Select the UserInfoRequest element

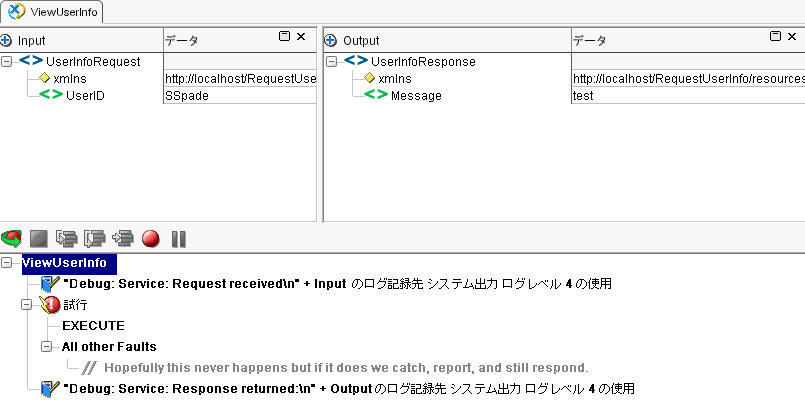click(93, 62)
